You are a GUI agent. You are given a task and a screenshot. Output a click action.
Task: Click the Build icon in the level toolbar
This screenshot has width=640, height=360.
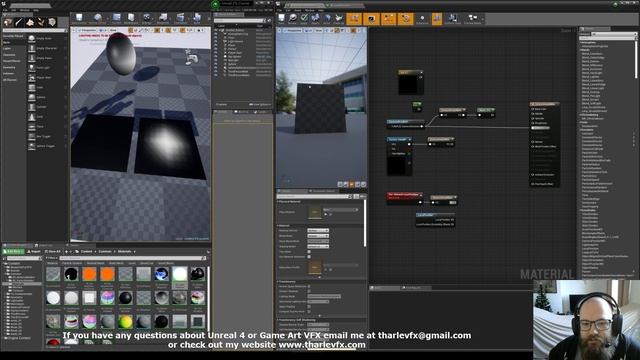197,18
